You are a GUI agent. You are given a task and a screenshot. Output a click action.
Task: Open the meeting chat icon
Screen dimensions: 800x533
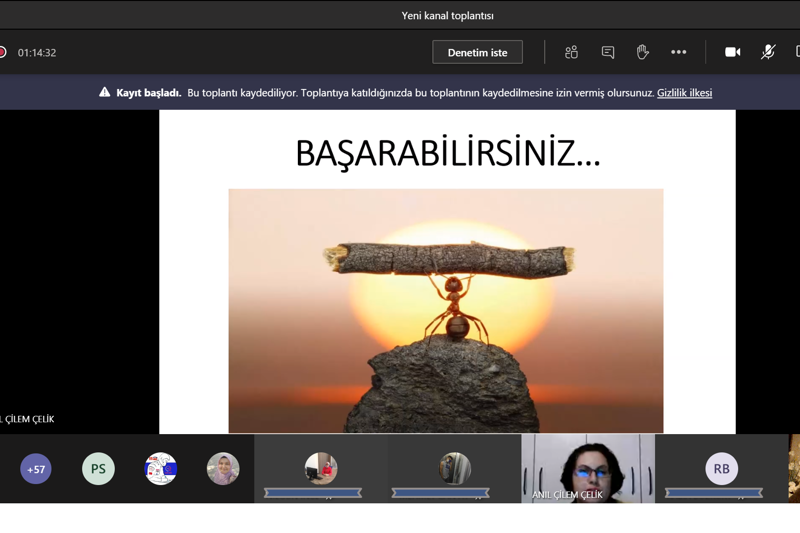coord(607,52)
